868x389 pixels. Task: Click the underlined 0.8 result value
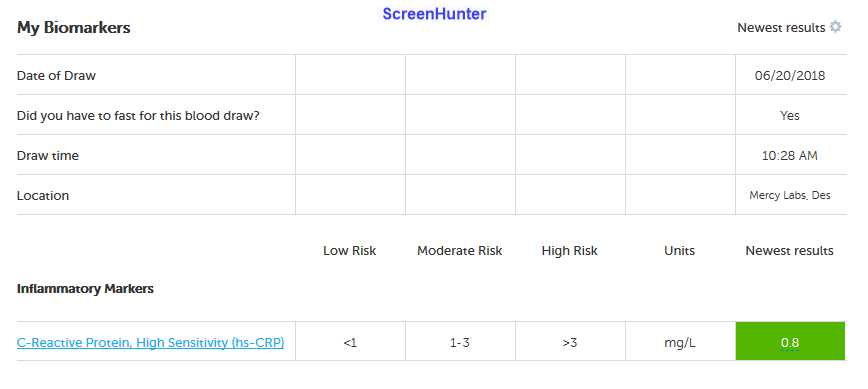790,343
